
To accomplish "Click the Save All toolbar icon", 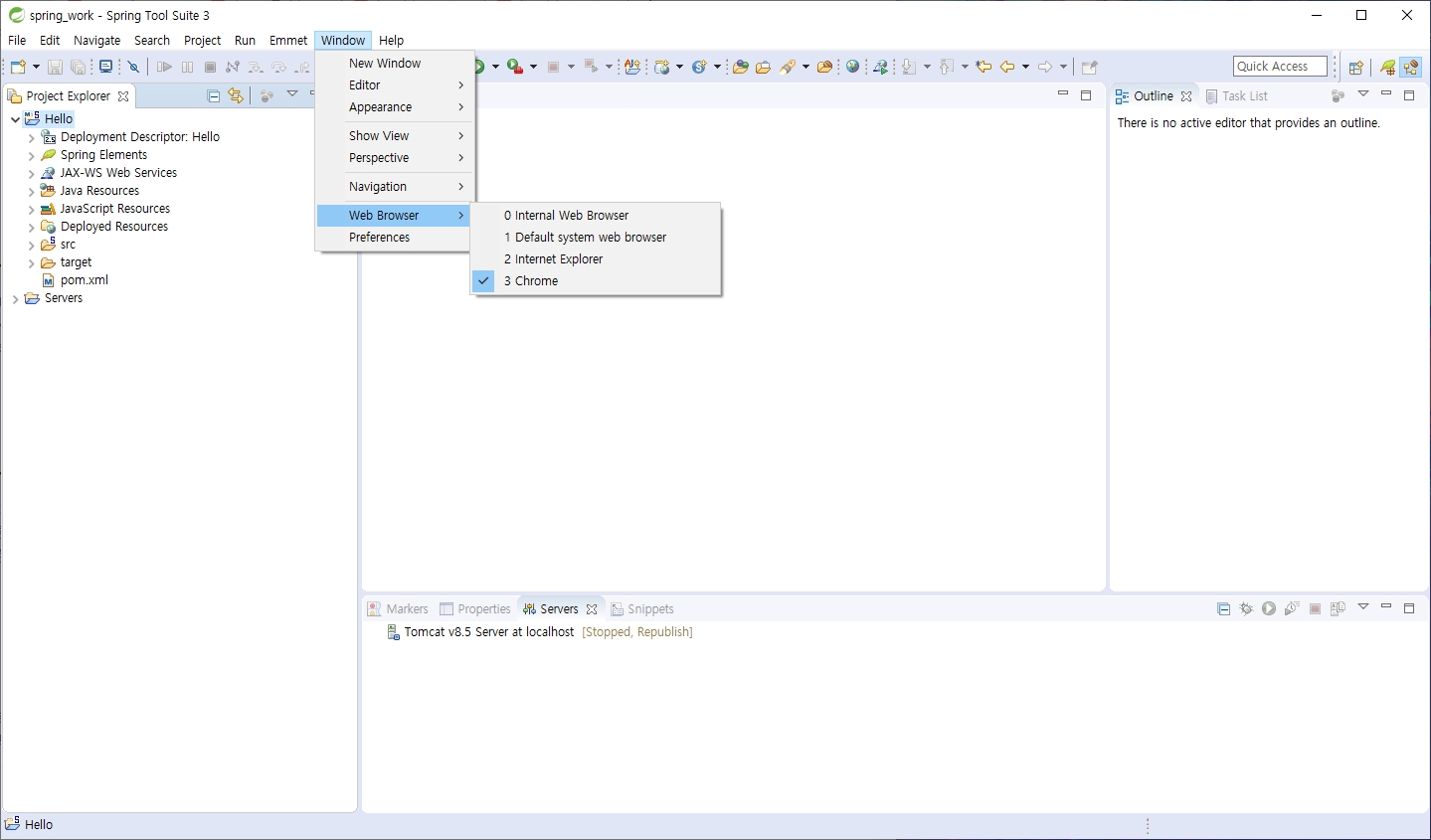I will pos(78,67).
